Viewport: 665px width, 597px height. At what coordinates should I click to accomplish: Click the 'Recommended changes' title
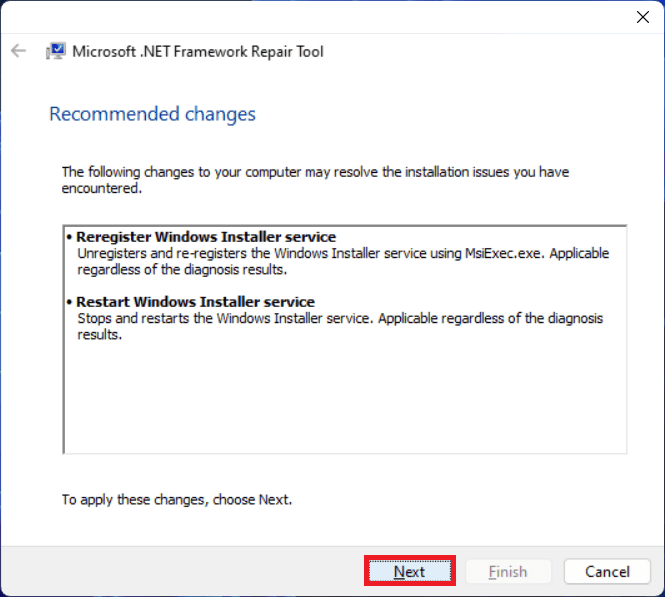(152, 114)
